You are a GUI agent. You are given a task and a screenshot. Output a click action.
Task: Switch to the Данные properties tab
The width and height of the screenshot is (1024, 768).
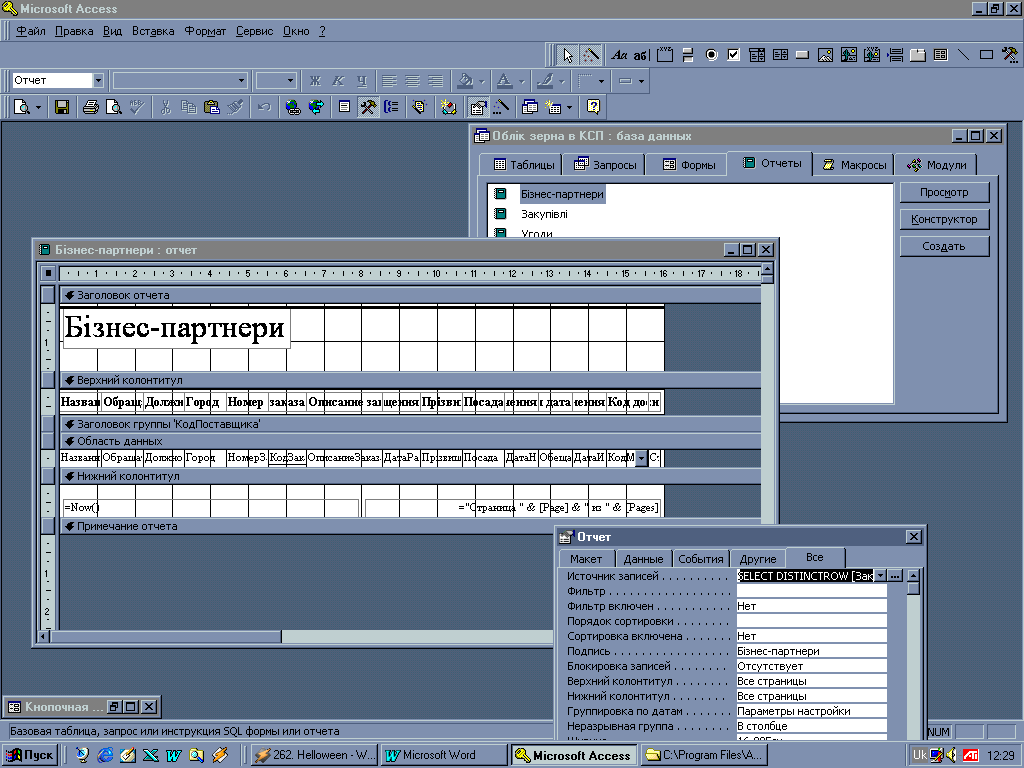(x=643, y=559)
